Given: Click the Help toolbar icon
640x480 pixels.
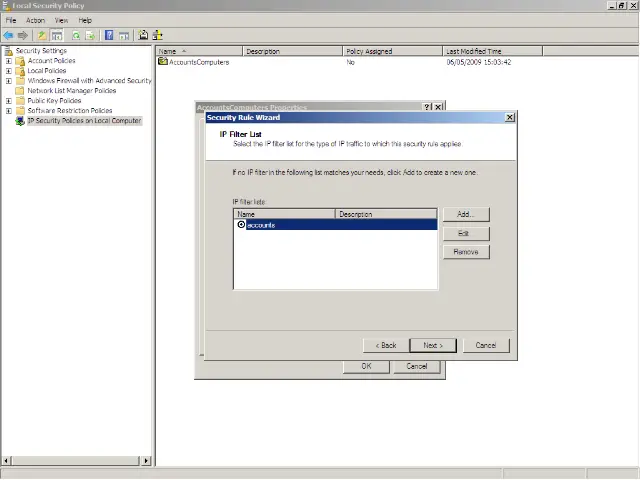Looking at the screenshot, I should click(x=109, y=35).
